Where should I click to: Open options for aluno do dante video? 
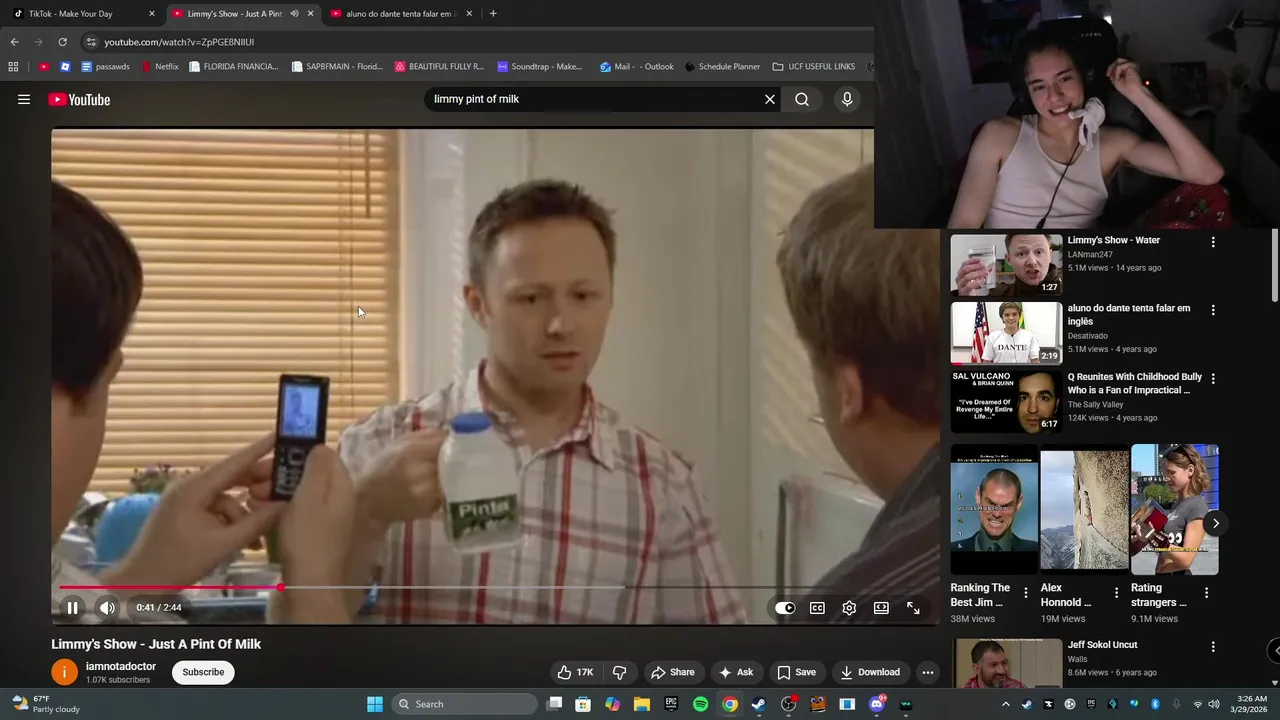[1213, 310]
